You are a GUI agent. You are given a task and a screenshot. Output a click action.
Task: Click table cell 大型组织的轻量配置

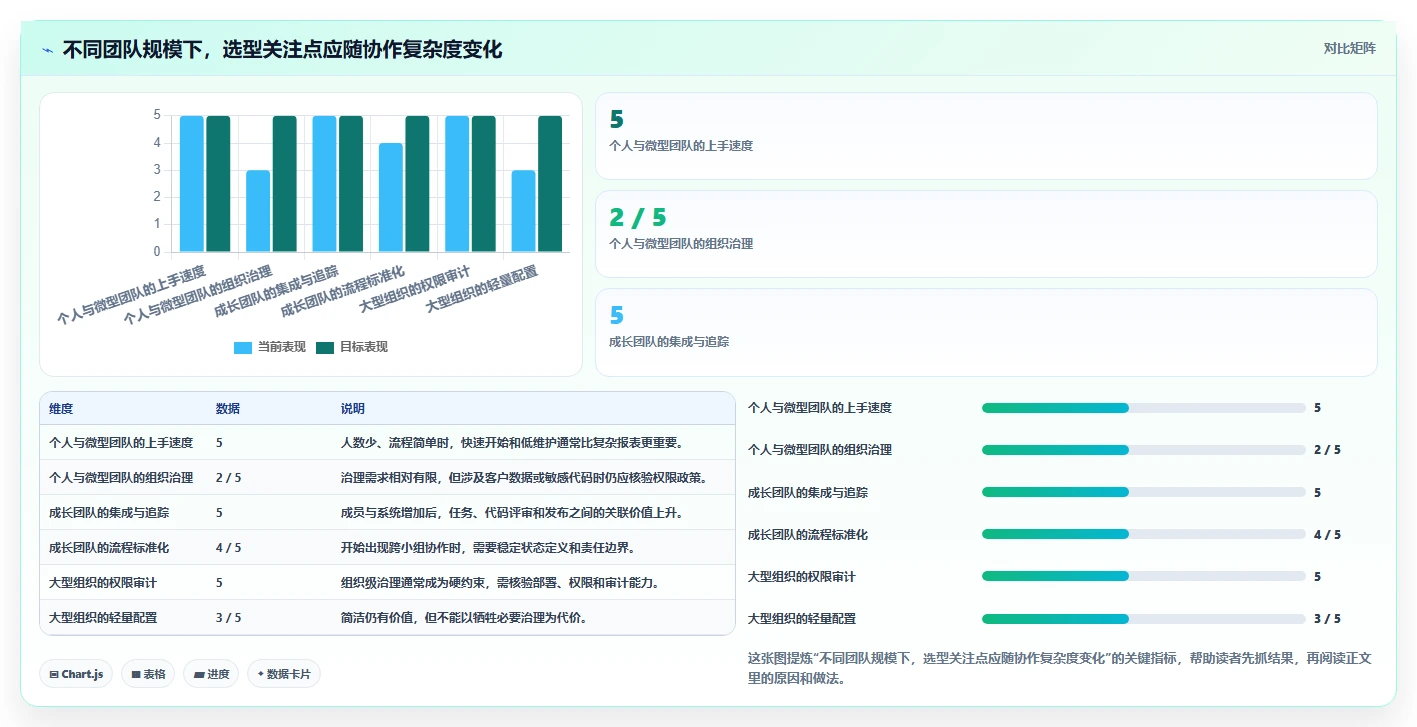(x=103, y=617)
